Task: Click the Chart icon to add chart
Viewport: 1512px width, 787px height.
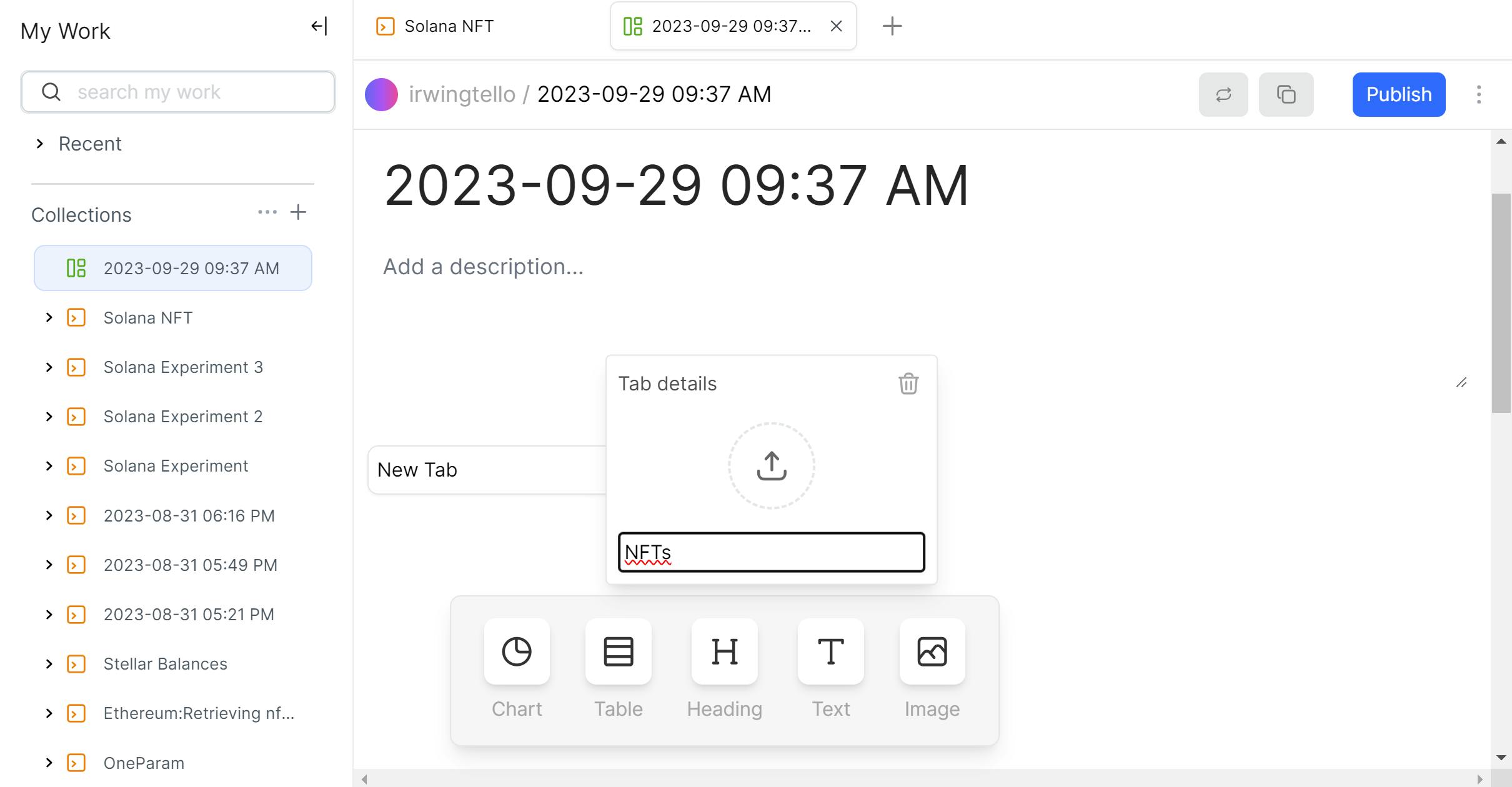Action: click(516, 651)
